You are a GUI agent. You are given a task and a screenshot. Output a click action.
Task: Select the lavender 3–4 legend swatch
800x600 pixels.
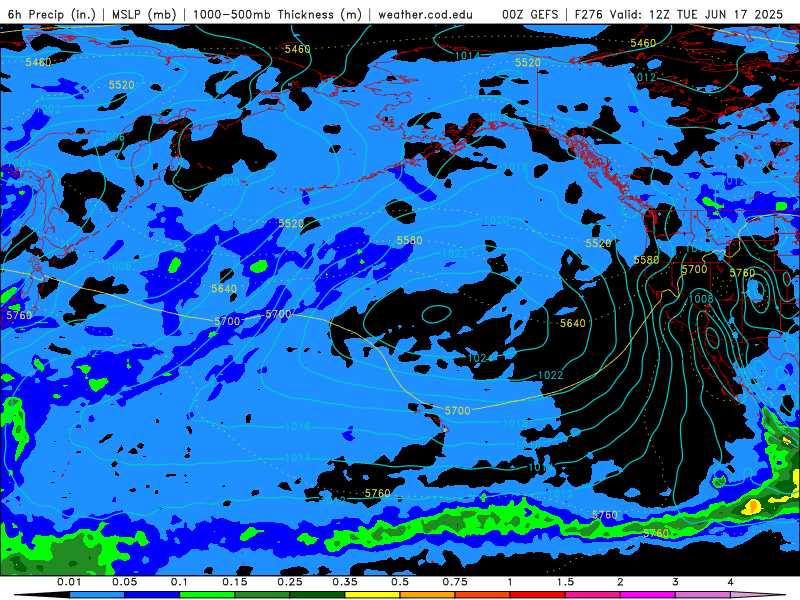click(x=703, y=595)
